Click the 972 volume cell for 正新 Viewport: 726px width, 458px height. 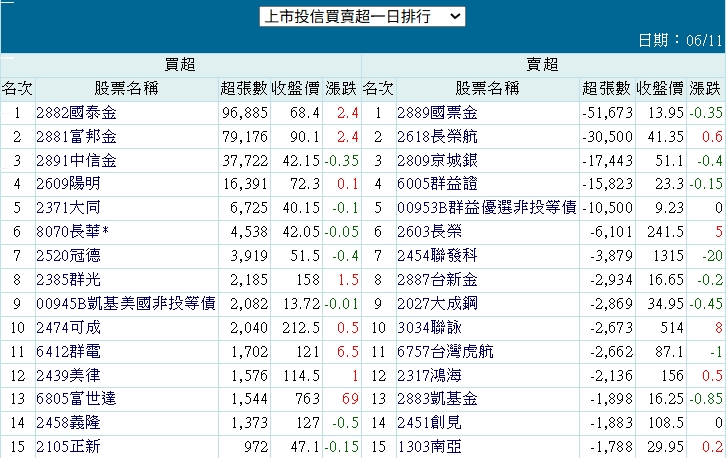click(256, 447)
